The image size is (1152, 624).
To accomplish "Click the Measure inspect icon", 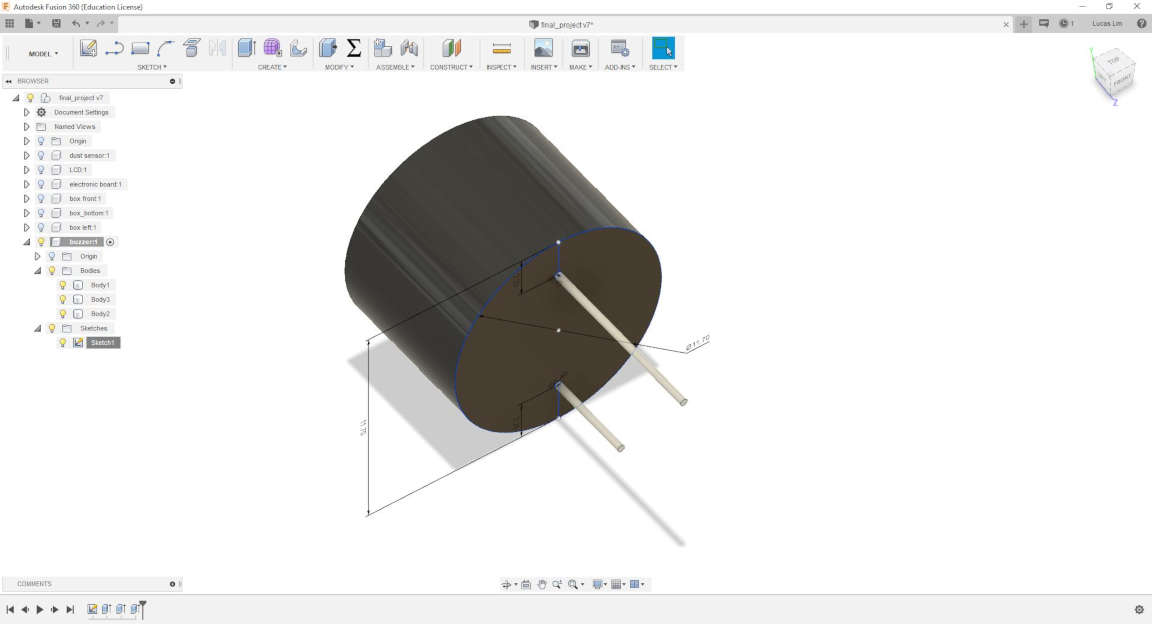I will pos(502,49).
